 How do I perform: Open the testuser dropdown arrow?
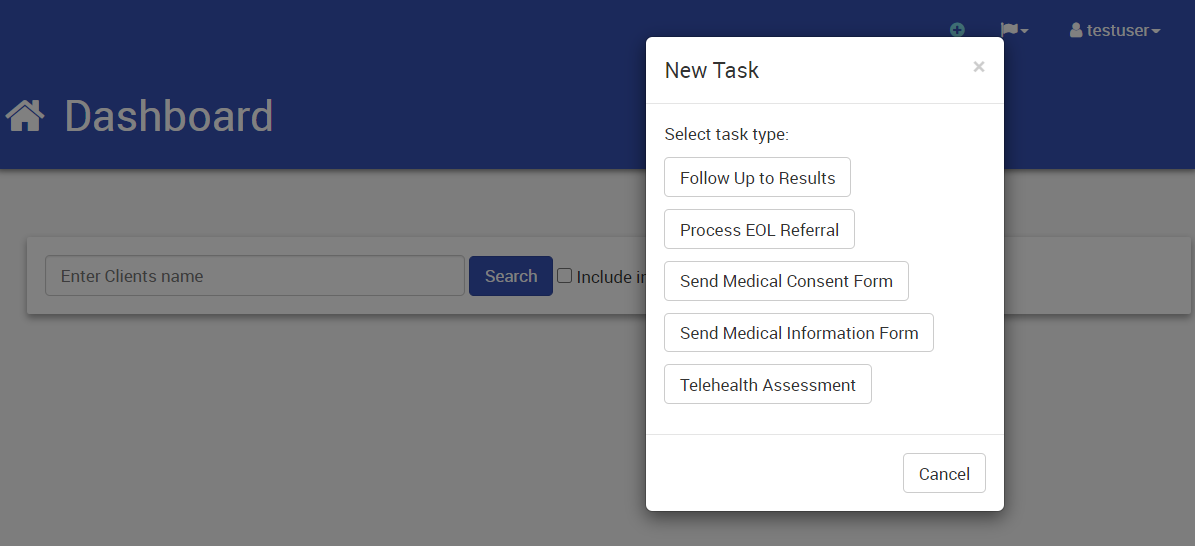pos(1156,32)
